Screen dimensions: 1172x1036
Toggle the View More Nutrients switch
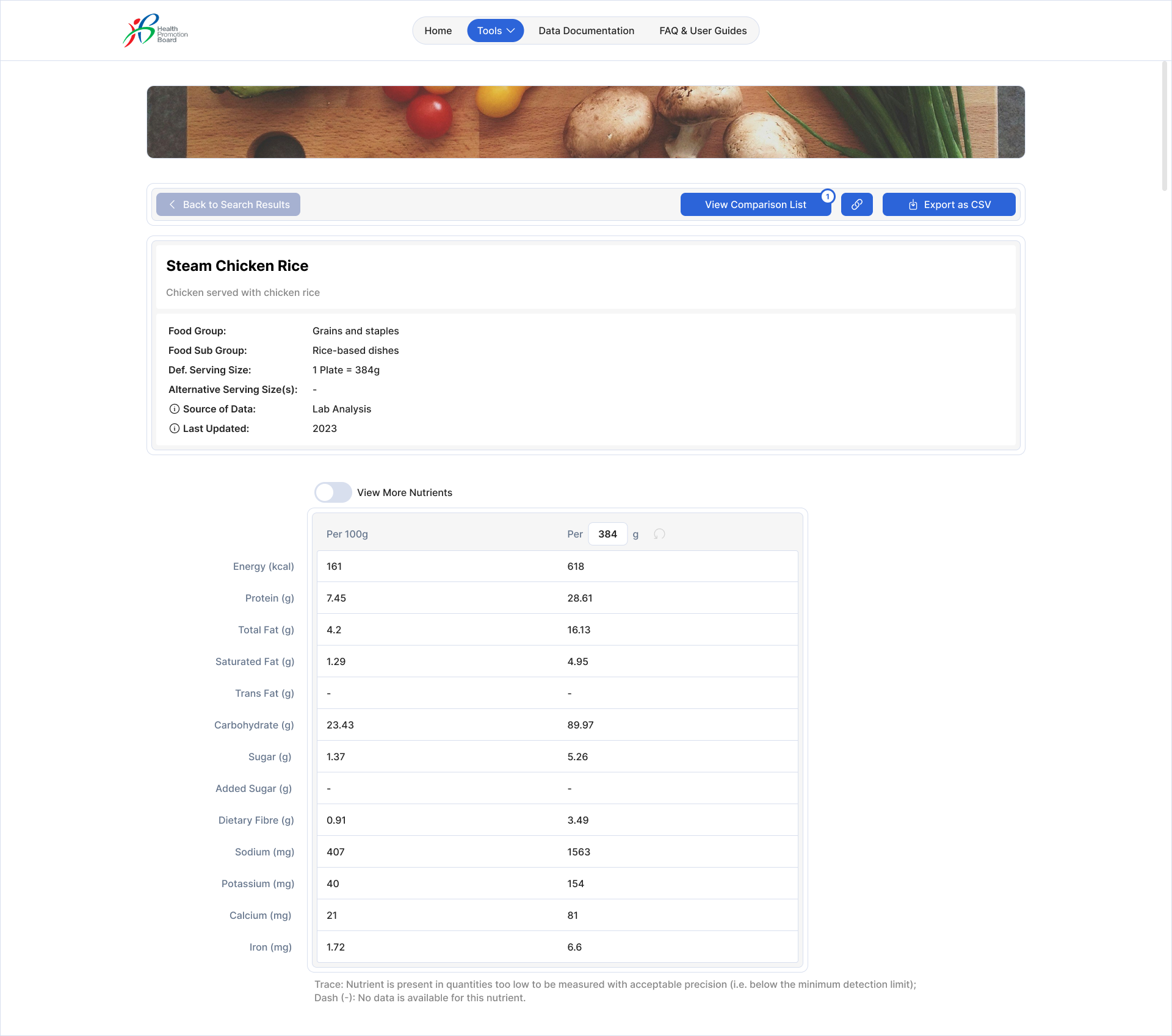(x=333, y=492)
